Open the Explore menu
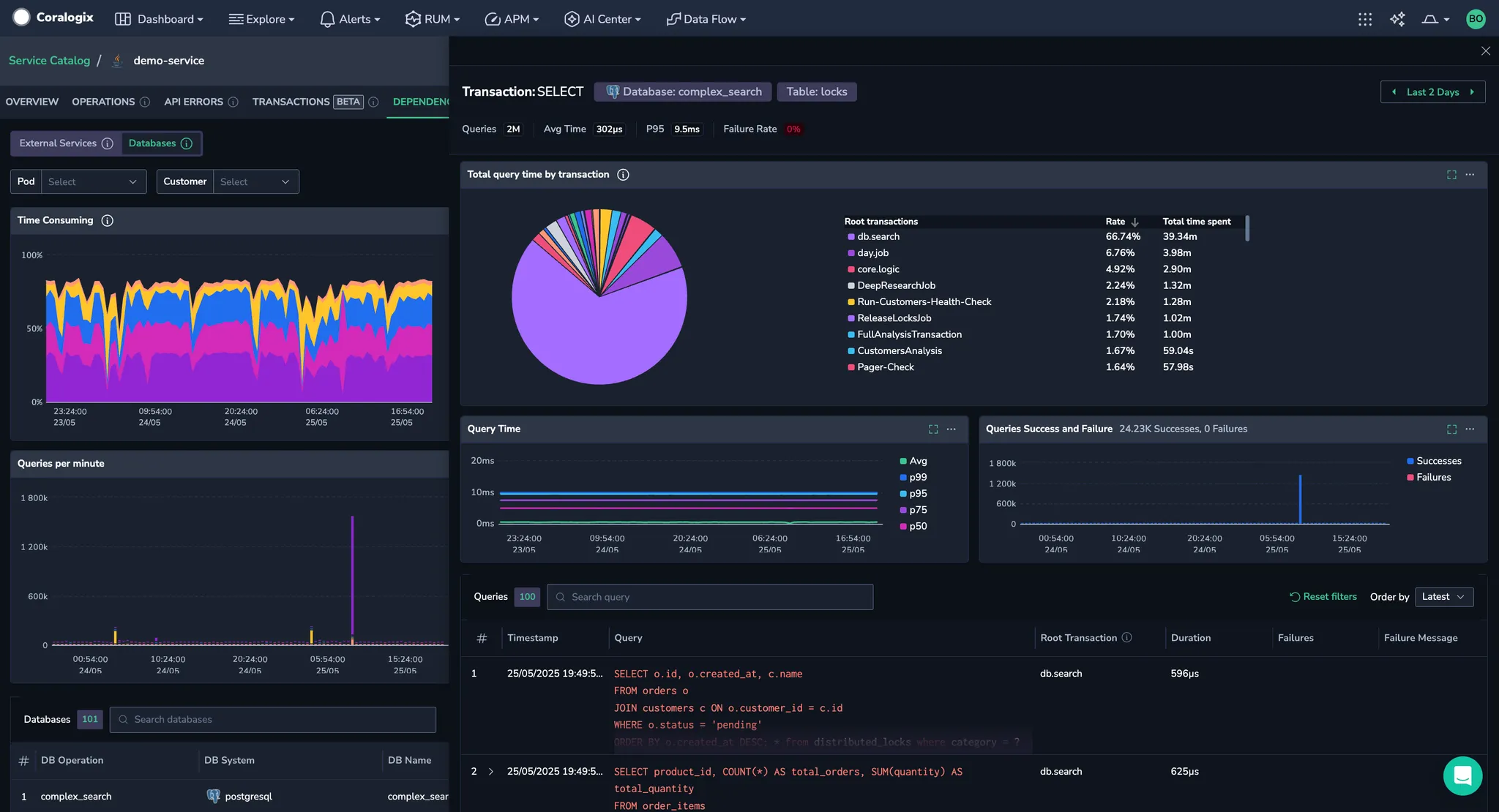The image size is (1499, 812). point(261,19)
